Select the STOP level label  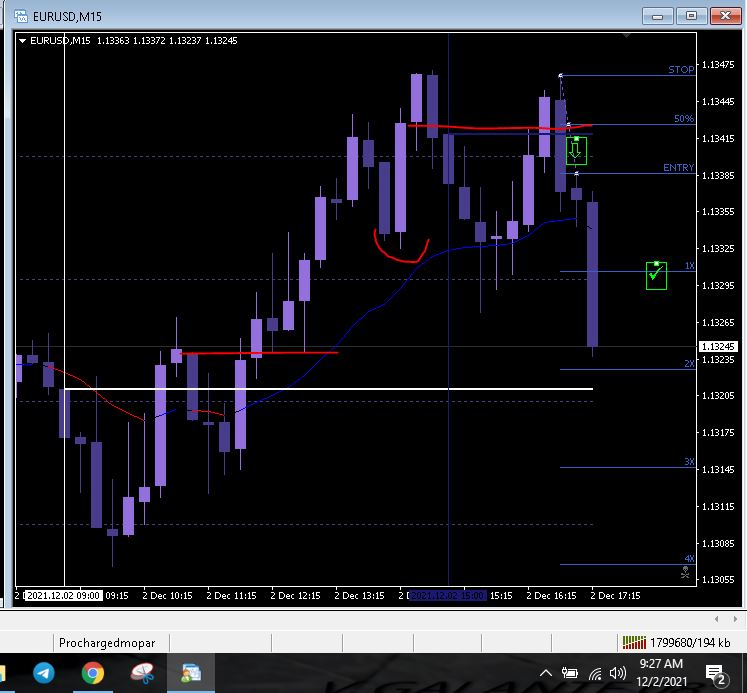[x=681, y=70]
